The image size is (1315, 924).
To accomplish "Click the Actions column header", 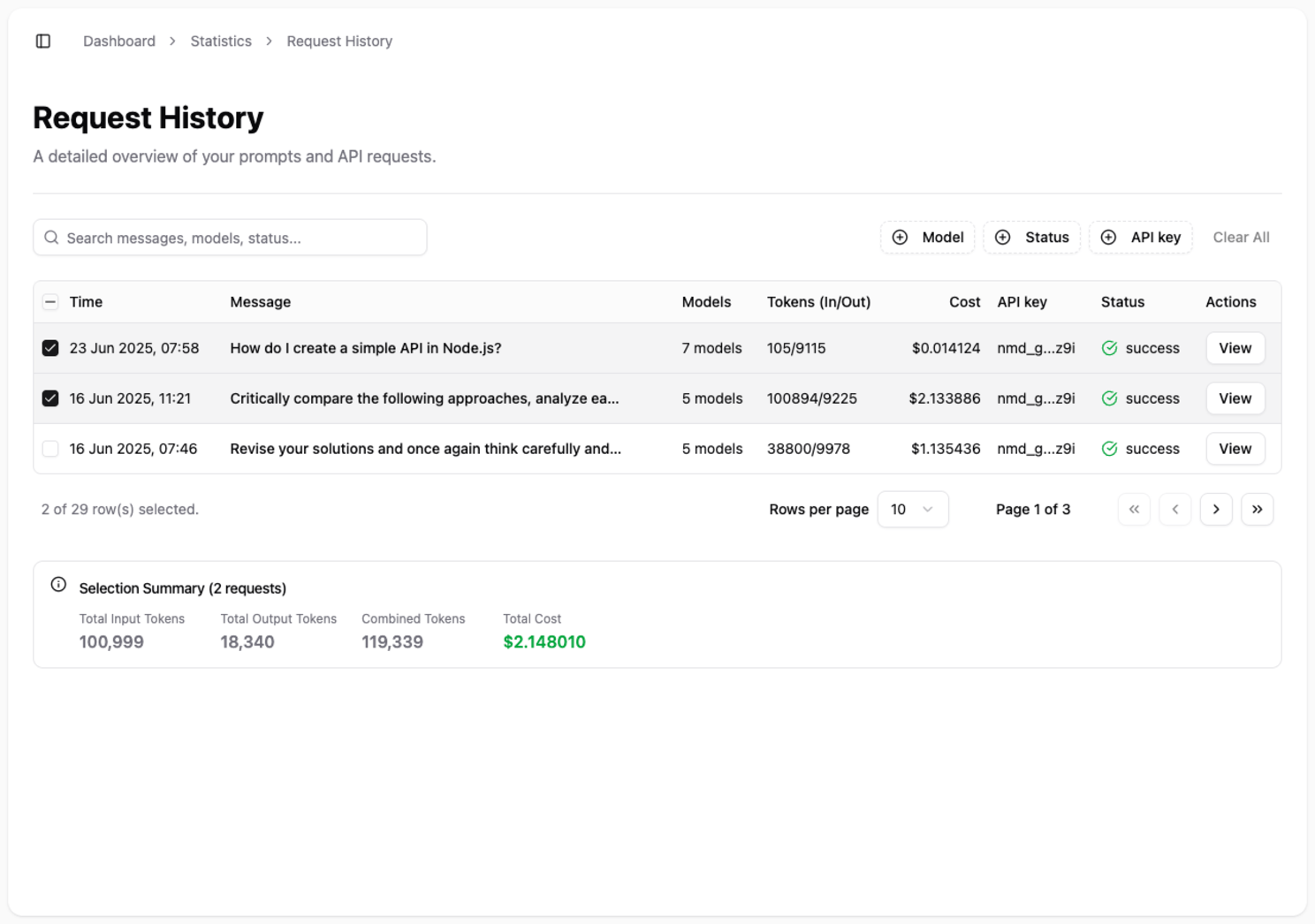I will 1230,302.
